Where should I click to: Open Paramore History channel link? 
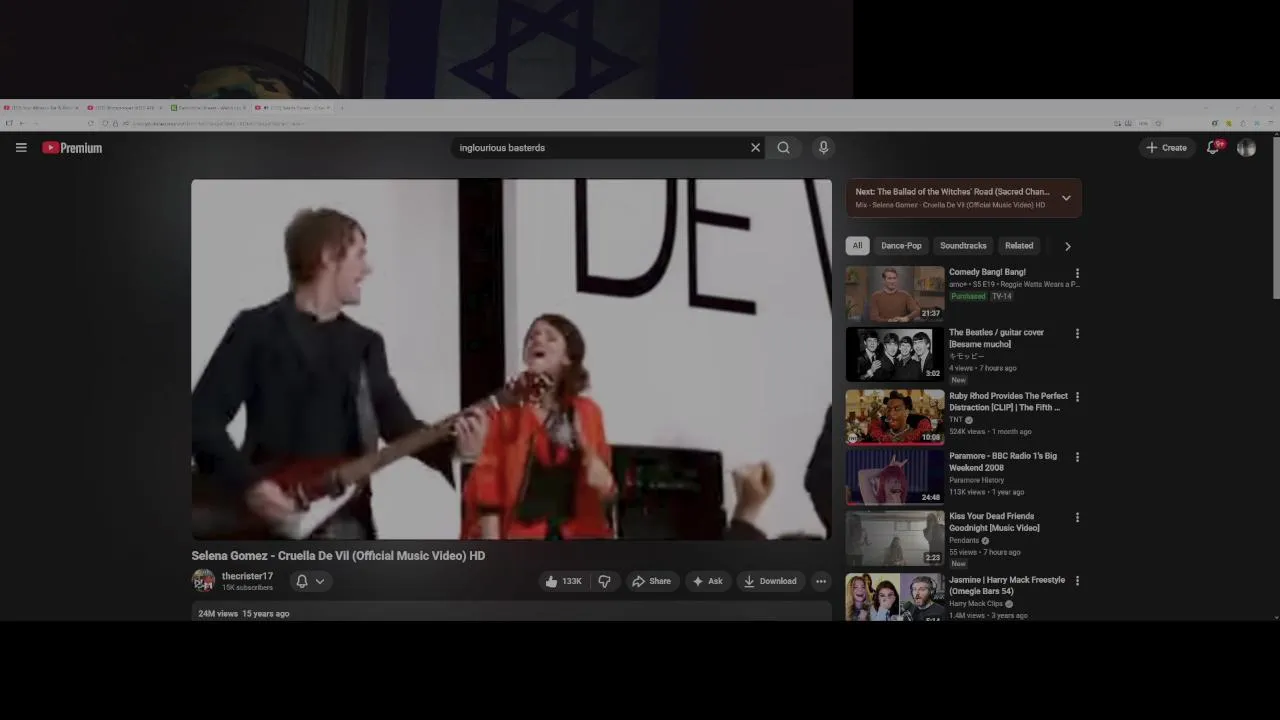pos(976,480)
